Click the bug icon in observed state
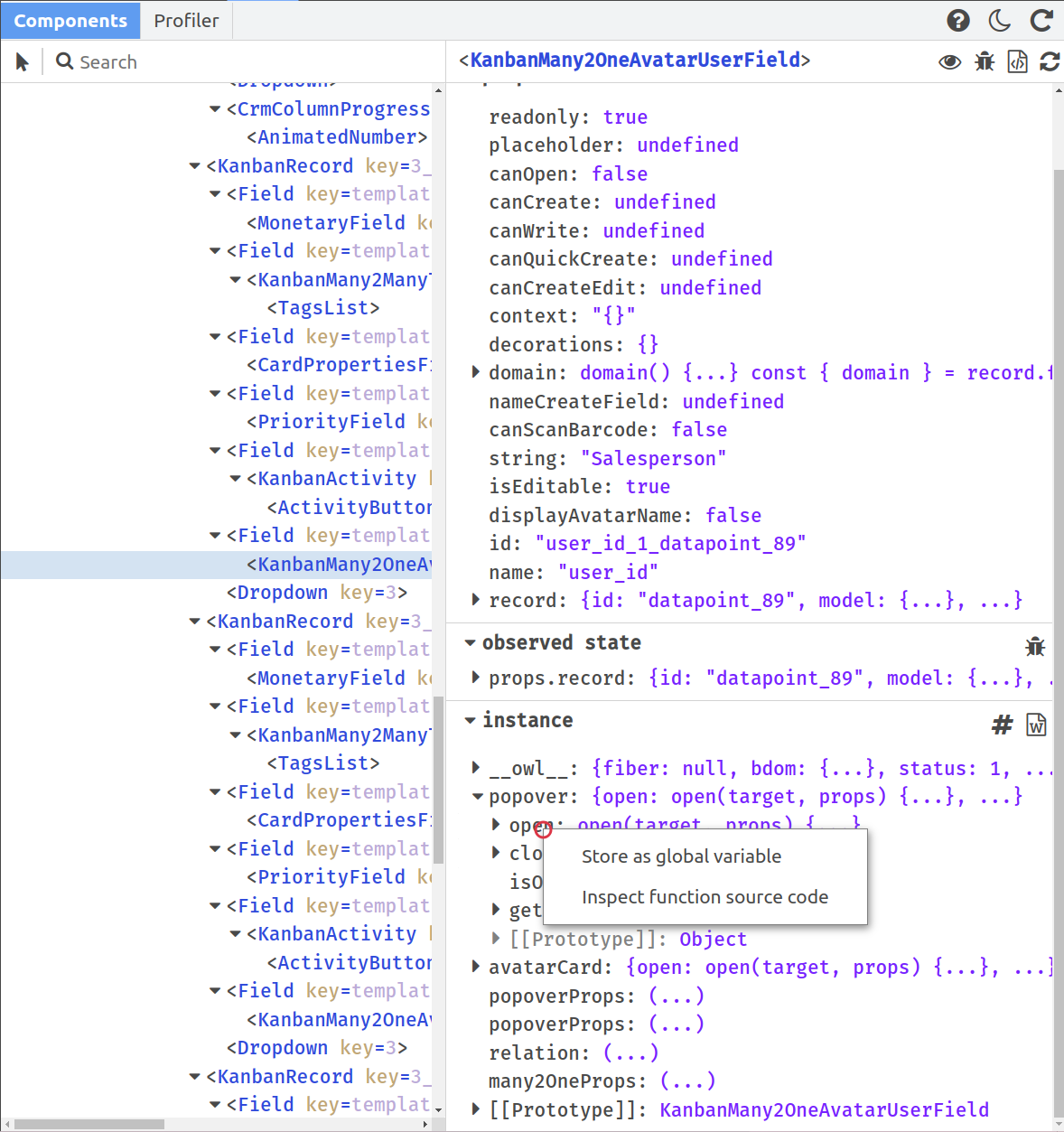 point(1035,646)
